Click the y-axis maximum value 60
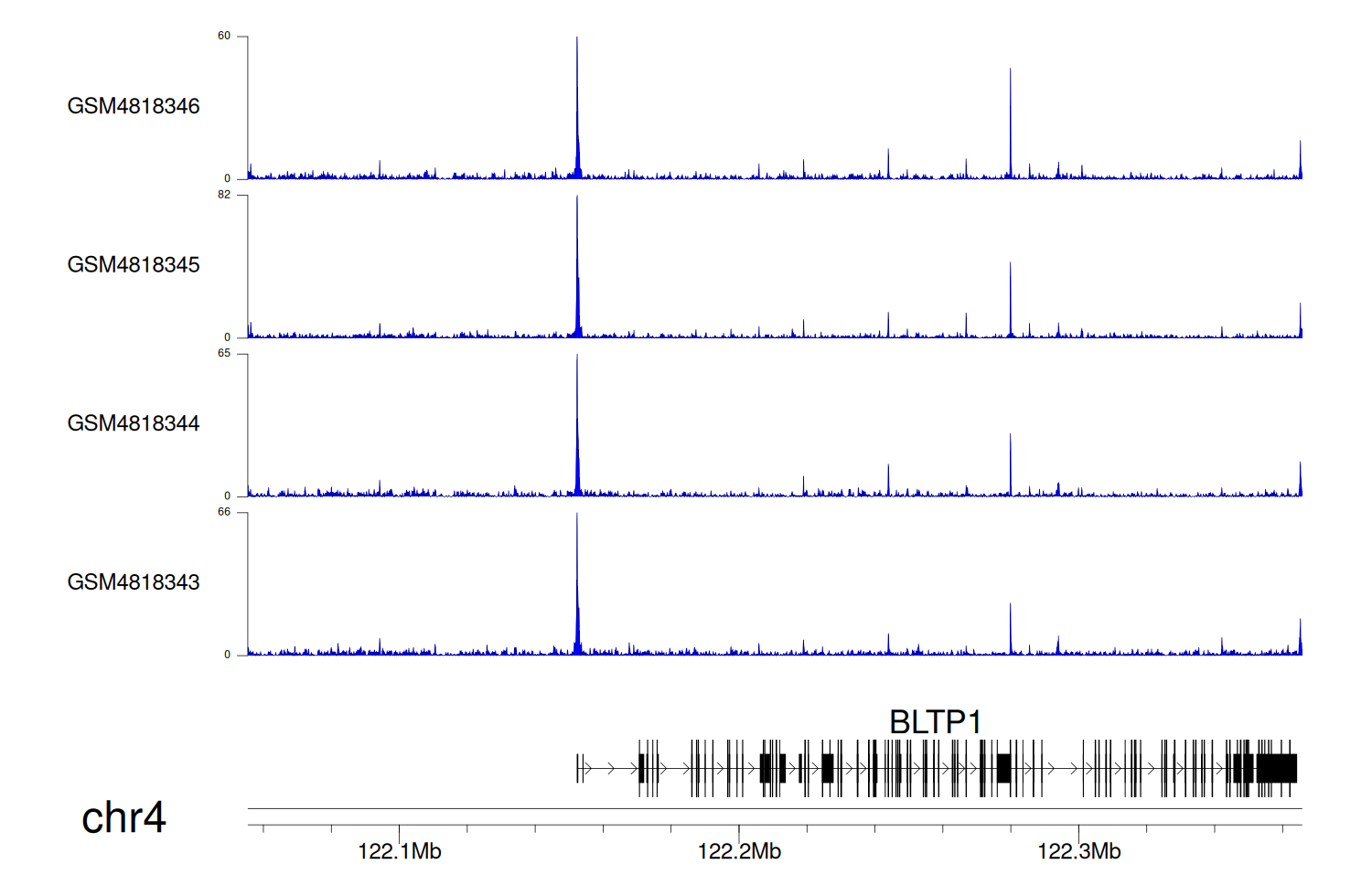The height and width of the screenshot is (896, 1372). coord(224,37)
